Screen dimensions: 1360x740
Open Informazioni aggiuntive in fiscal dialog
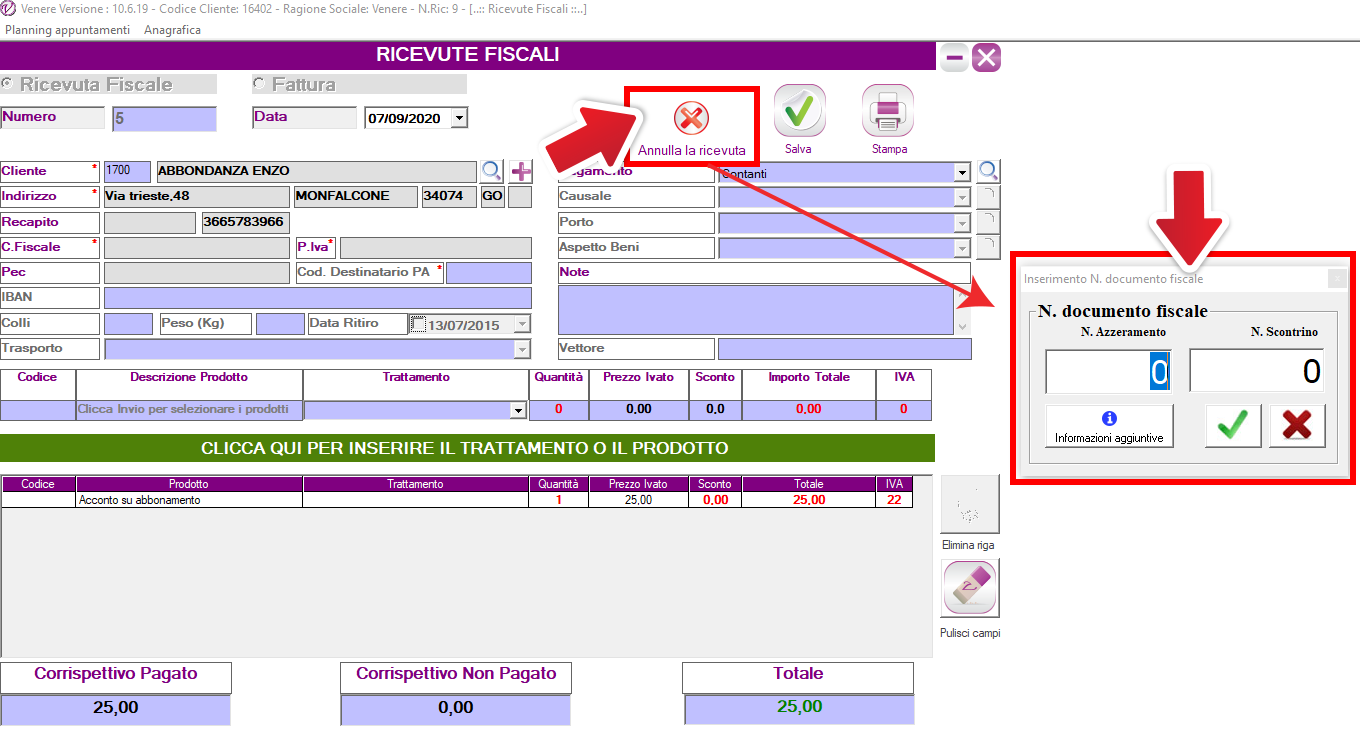[x=1109, y=426]
